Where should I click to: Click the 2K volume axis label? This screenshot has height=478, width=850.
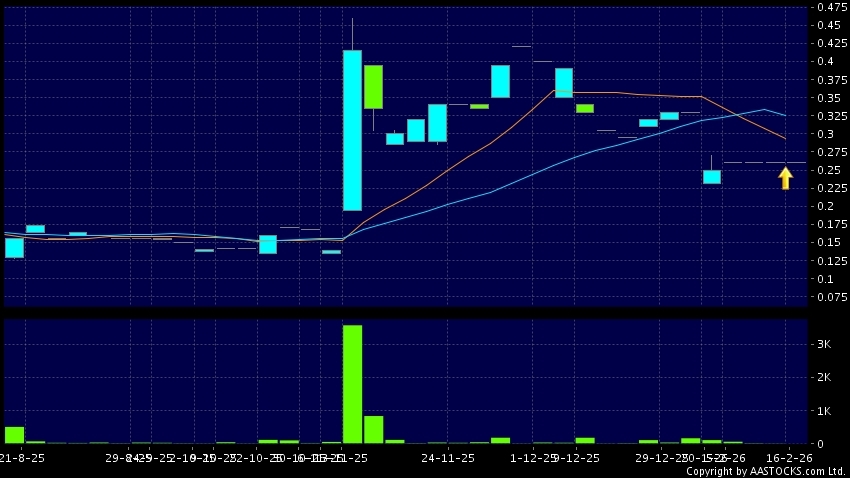(x=823, y=377)
